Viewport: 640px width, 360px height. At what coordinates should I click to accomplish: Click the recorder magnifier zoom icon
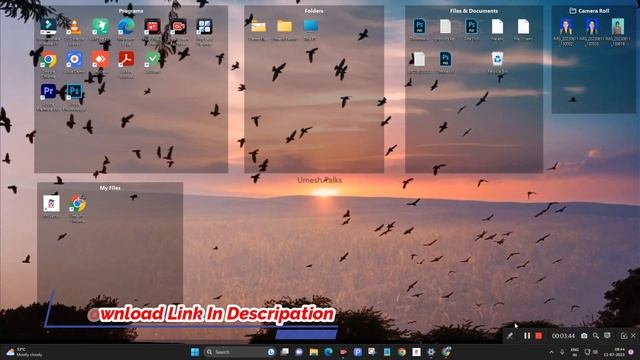tap(596, 336)
